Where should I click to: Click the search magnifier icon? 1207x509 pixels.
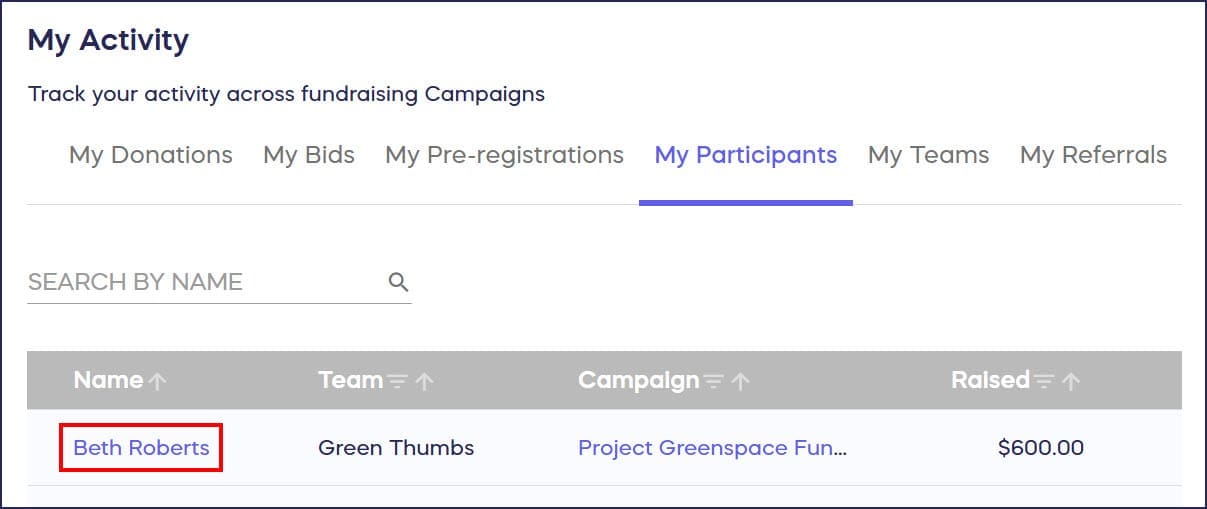[x=398, y=282]
